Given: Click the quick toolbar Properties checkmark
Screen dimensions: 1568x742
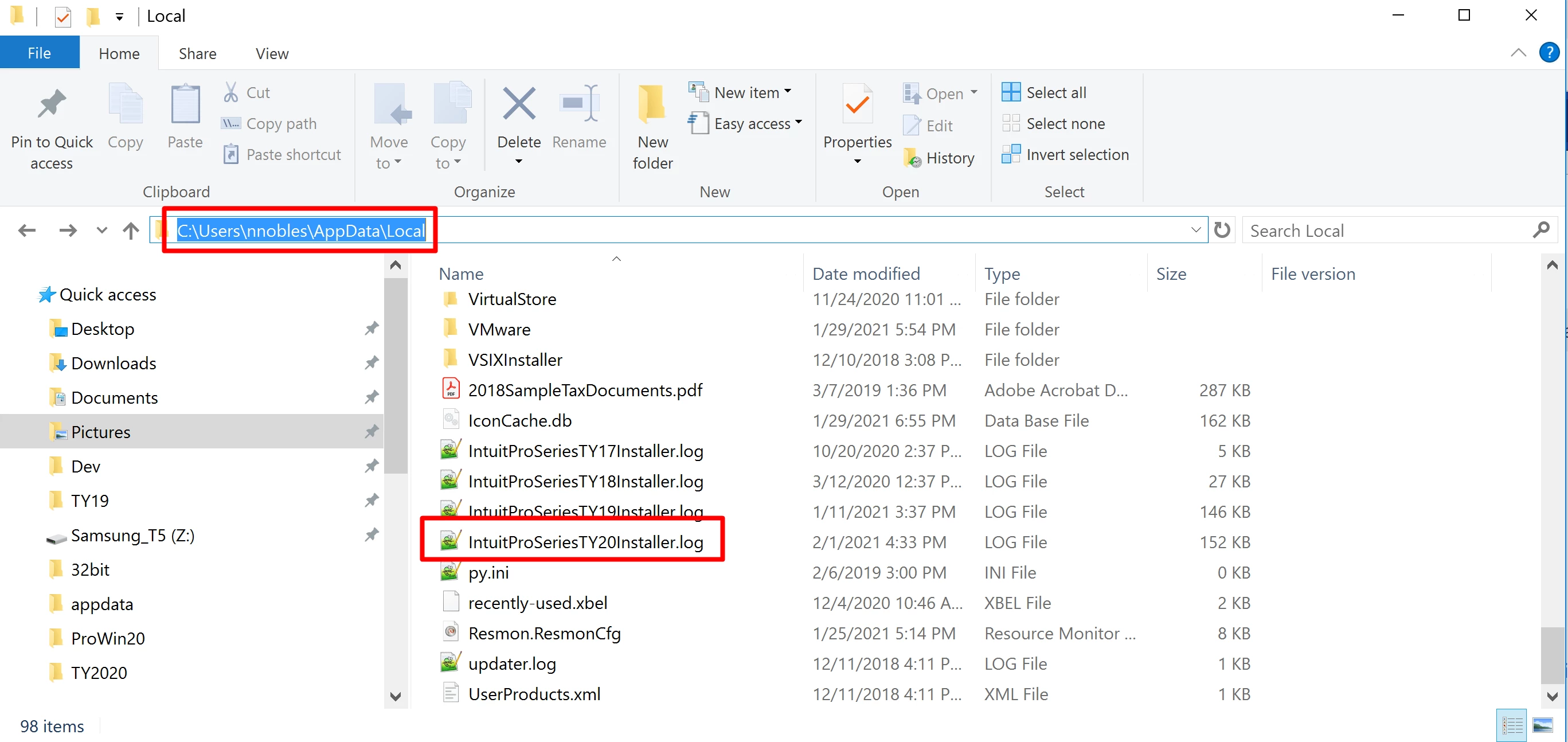Looking at the screenshot, I should click(62, 17).
